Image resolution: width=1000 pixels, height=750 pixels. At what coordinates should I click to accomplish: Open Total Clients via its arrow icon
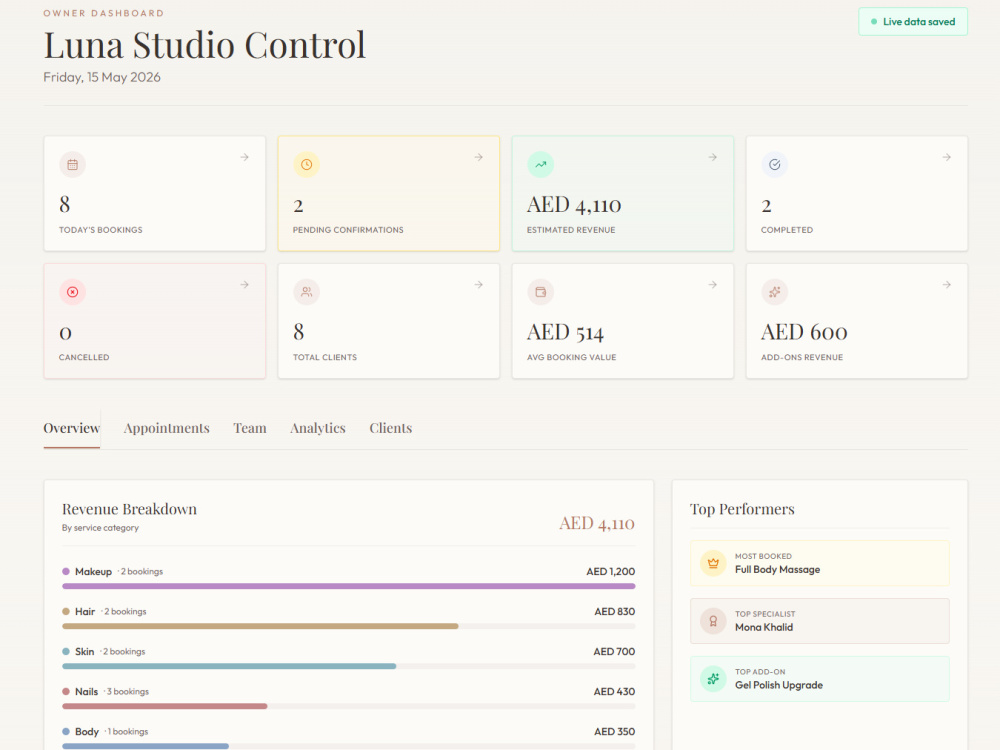pyautogui.click(x=478, y=284)
